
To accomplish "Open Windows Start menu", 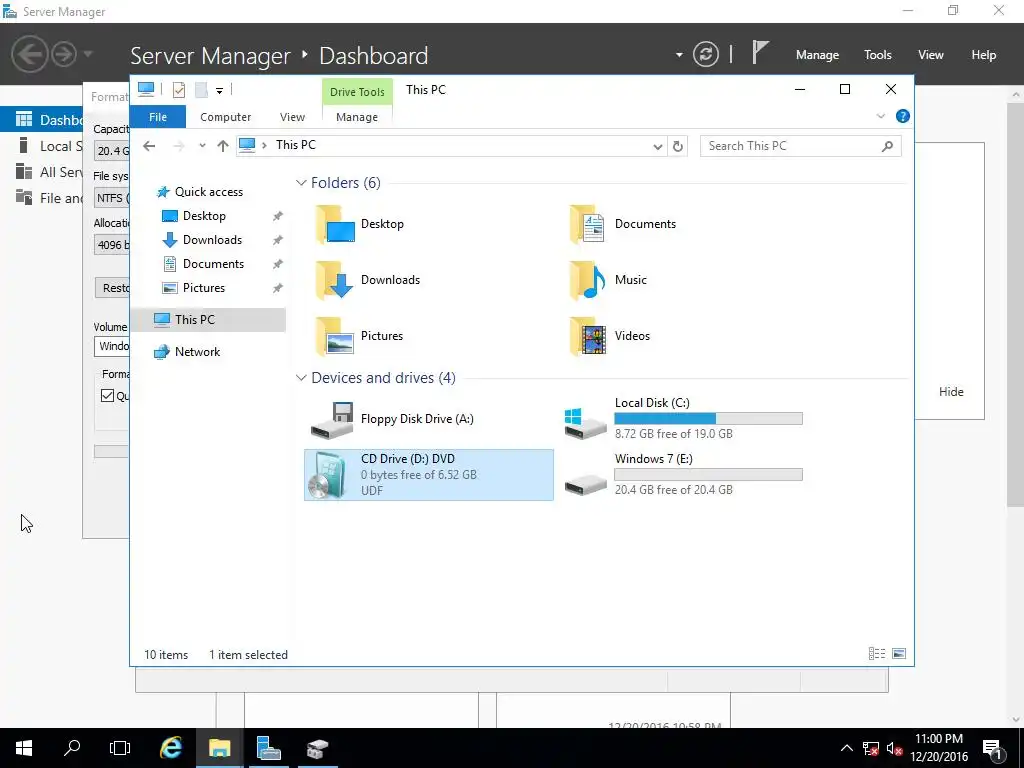I will pyautogui.click(x=24, y=748).
